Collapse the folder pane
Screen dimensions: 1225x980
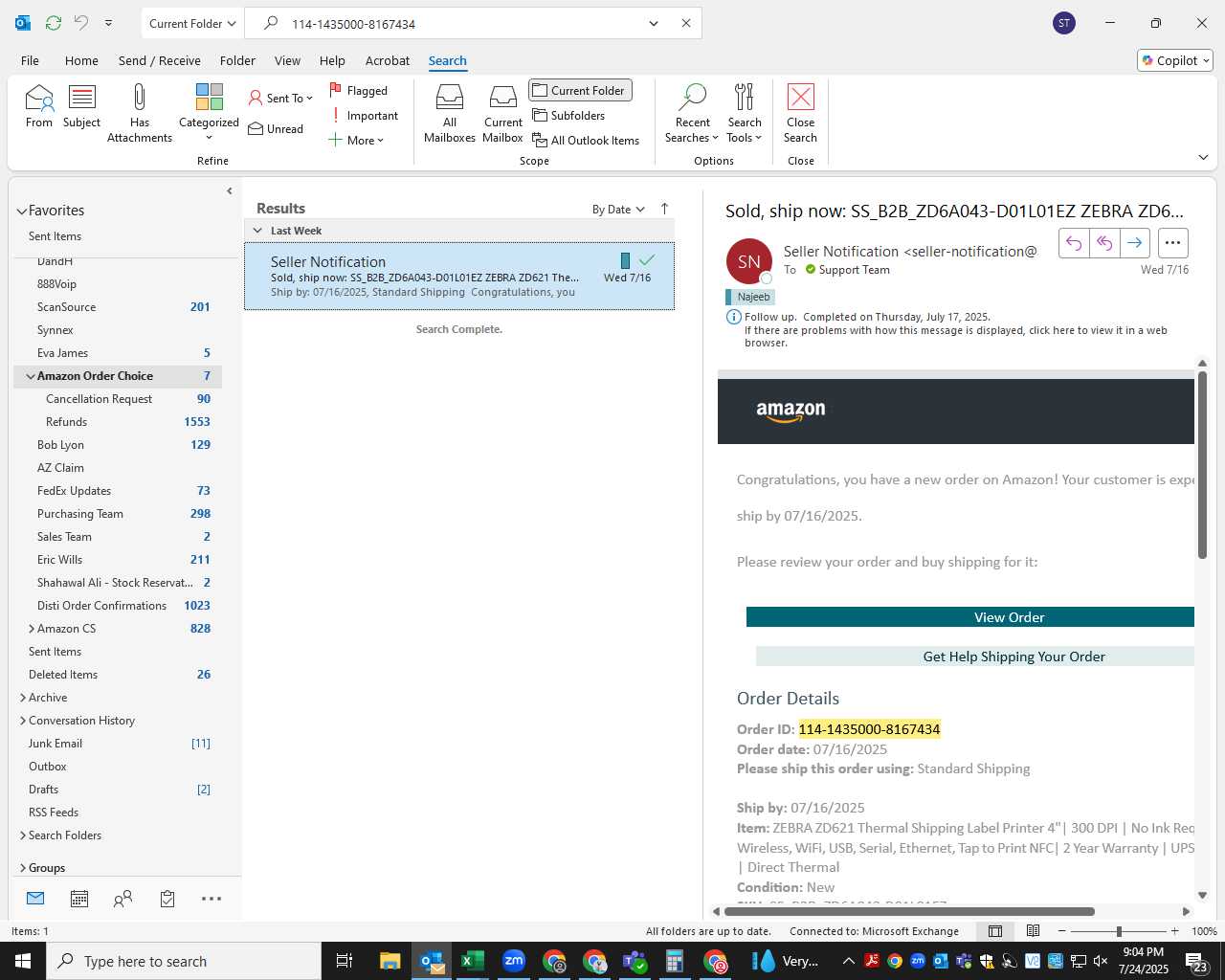230,191
